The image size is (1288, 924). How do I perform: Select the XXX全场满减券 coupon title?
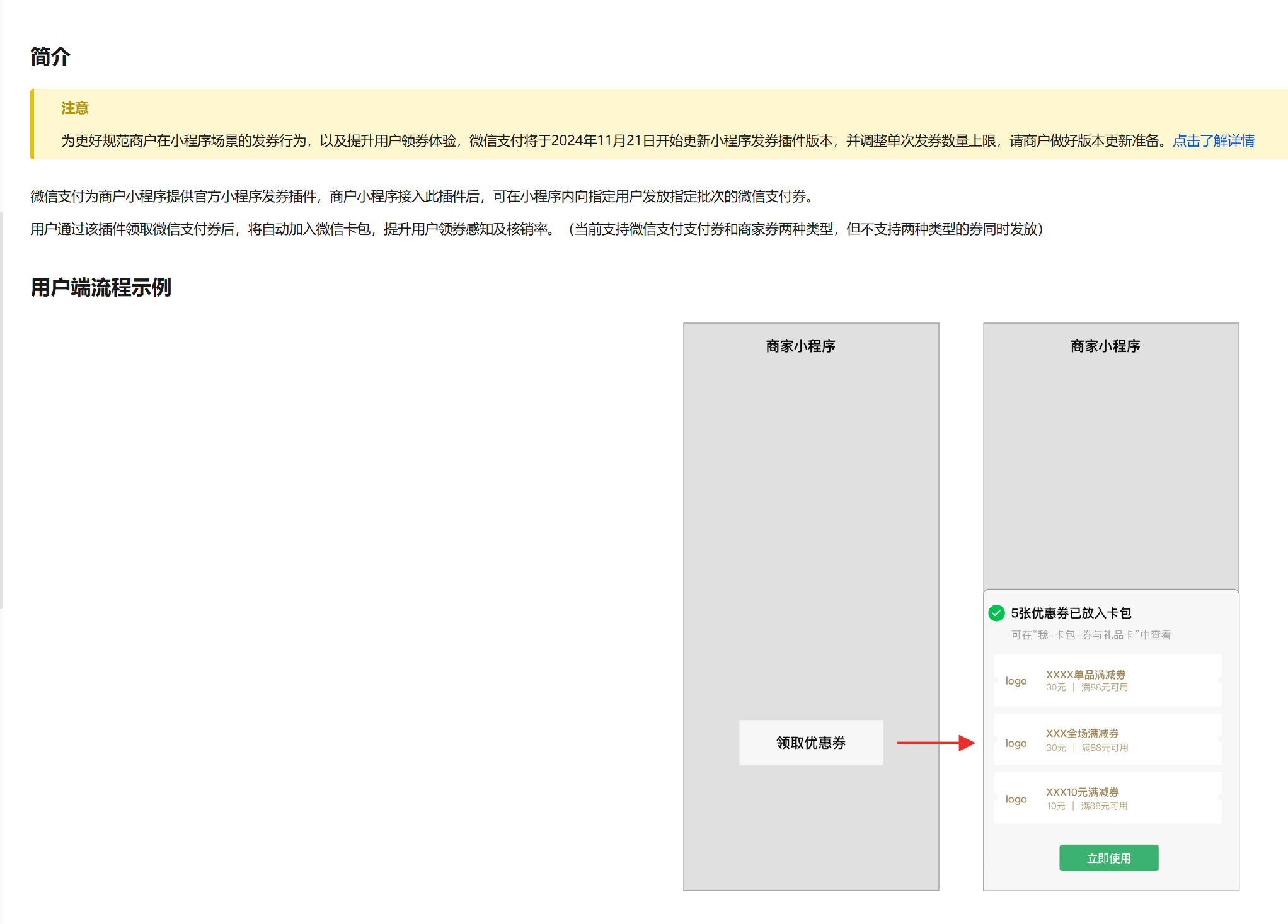pos(1083,733)
